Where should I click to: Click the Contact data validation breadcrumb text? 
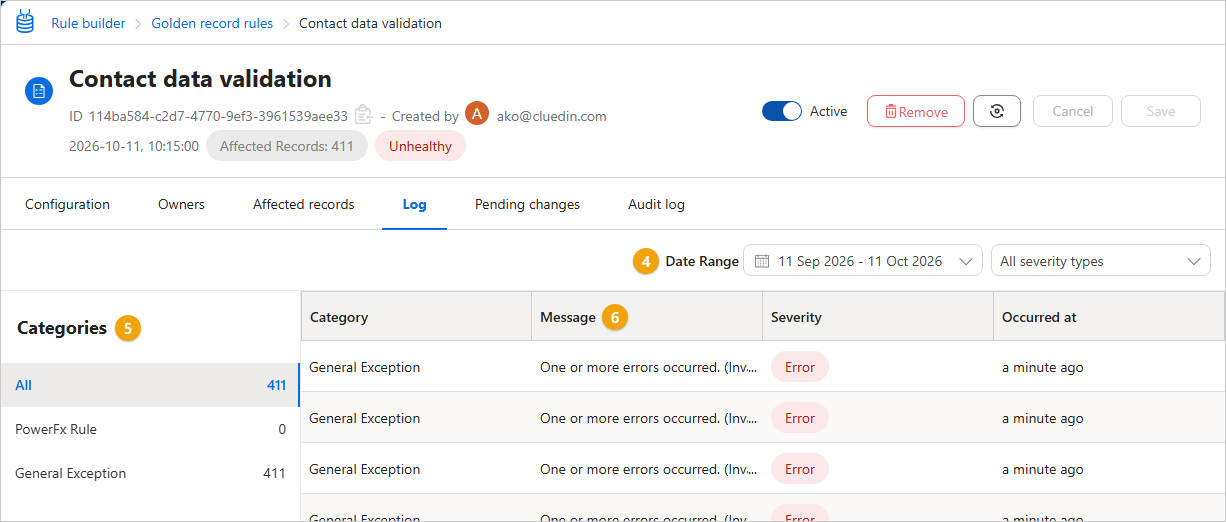click(x=370, y=23)
